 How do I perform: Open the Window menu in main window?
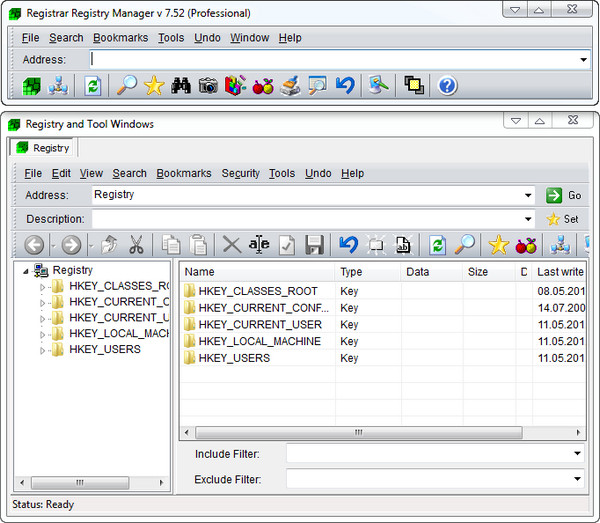[x=249, y=38]
